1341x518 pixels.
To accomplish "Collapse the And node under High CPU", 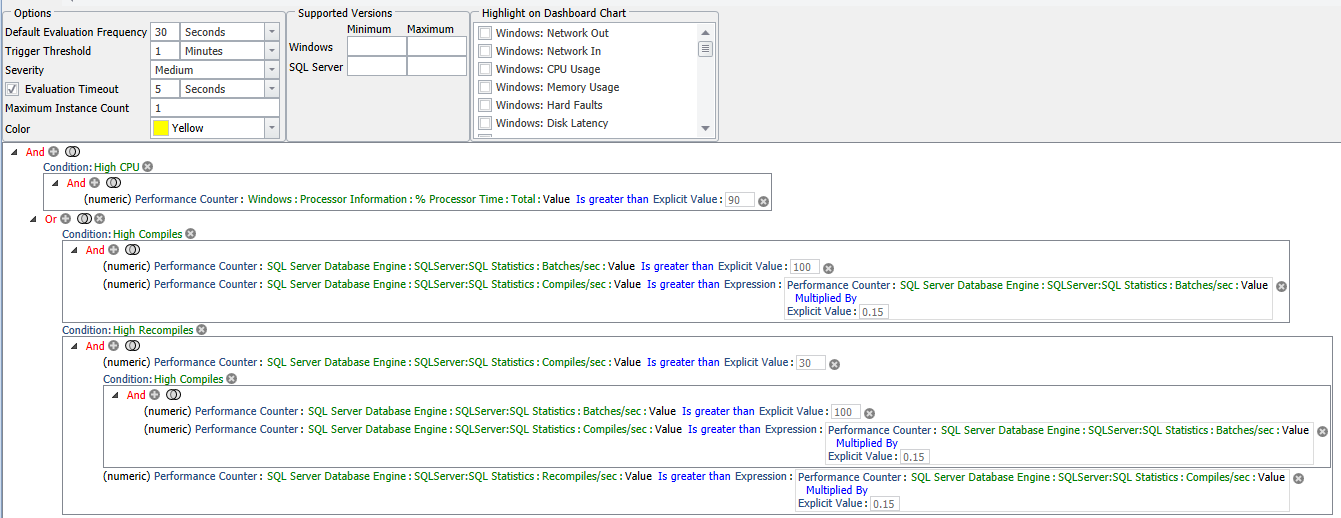I will click(x=56, y=183).
